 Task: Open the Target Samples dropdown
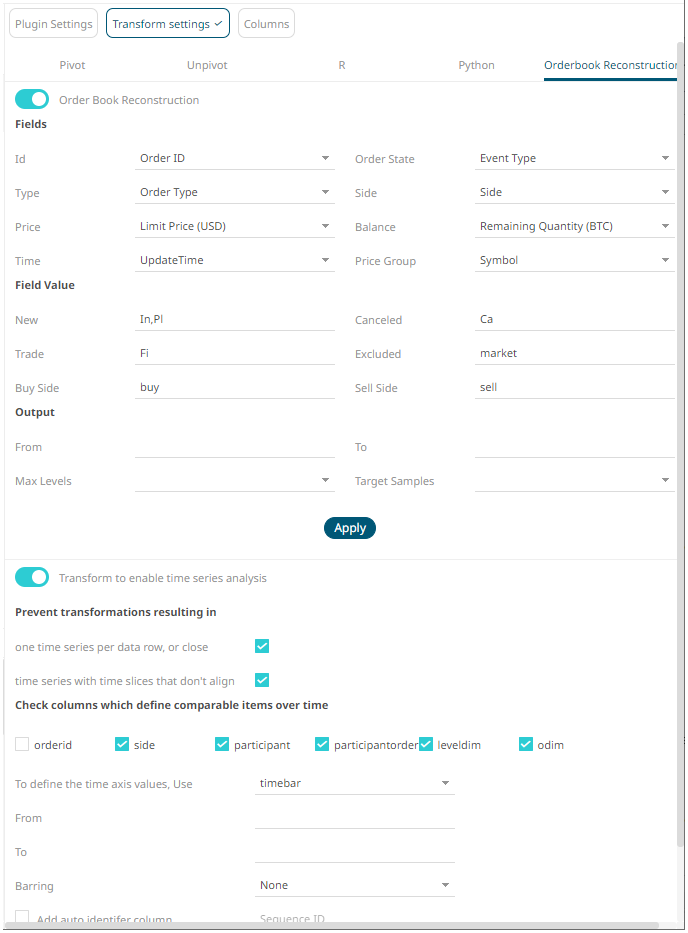574,480
